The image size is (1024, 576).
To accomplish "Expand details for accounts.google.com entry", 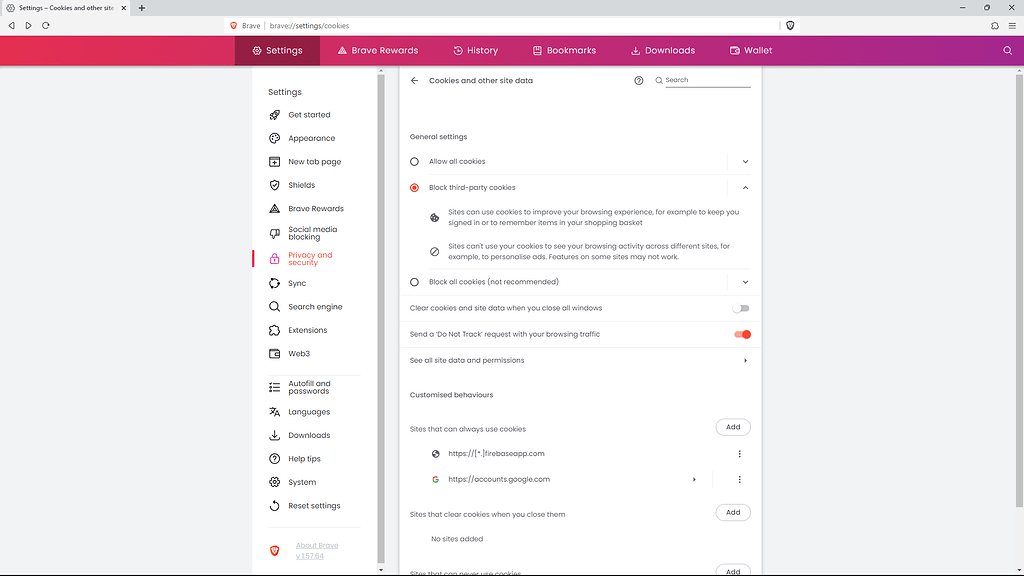I will coord(694,479).
